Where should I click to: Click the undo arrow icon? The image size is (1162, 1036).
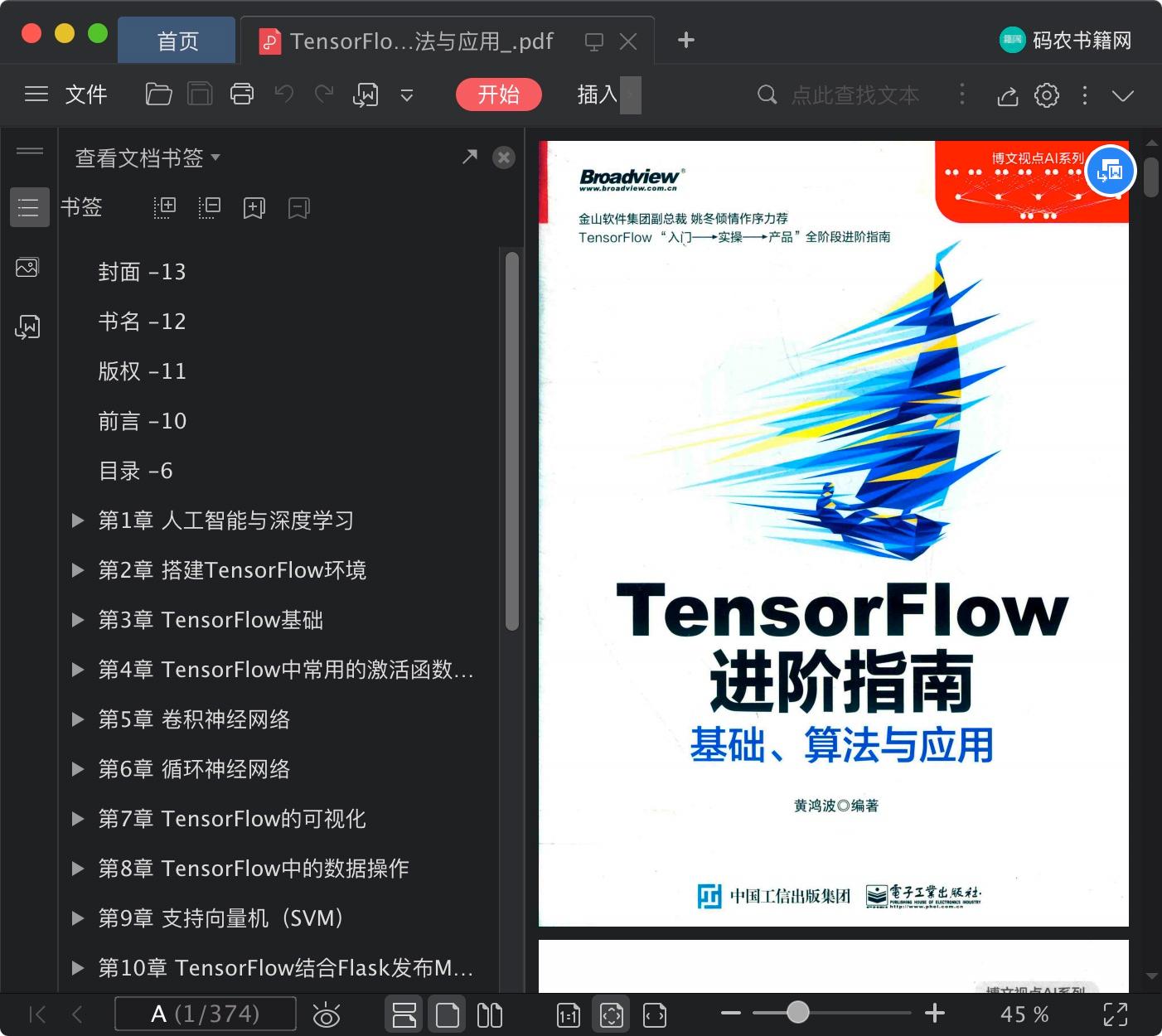[284, 94]
